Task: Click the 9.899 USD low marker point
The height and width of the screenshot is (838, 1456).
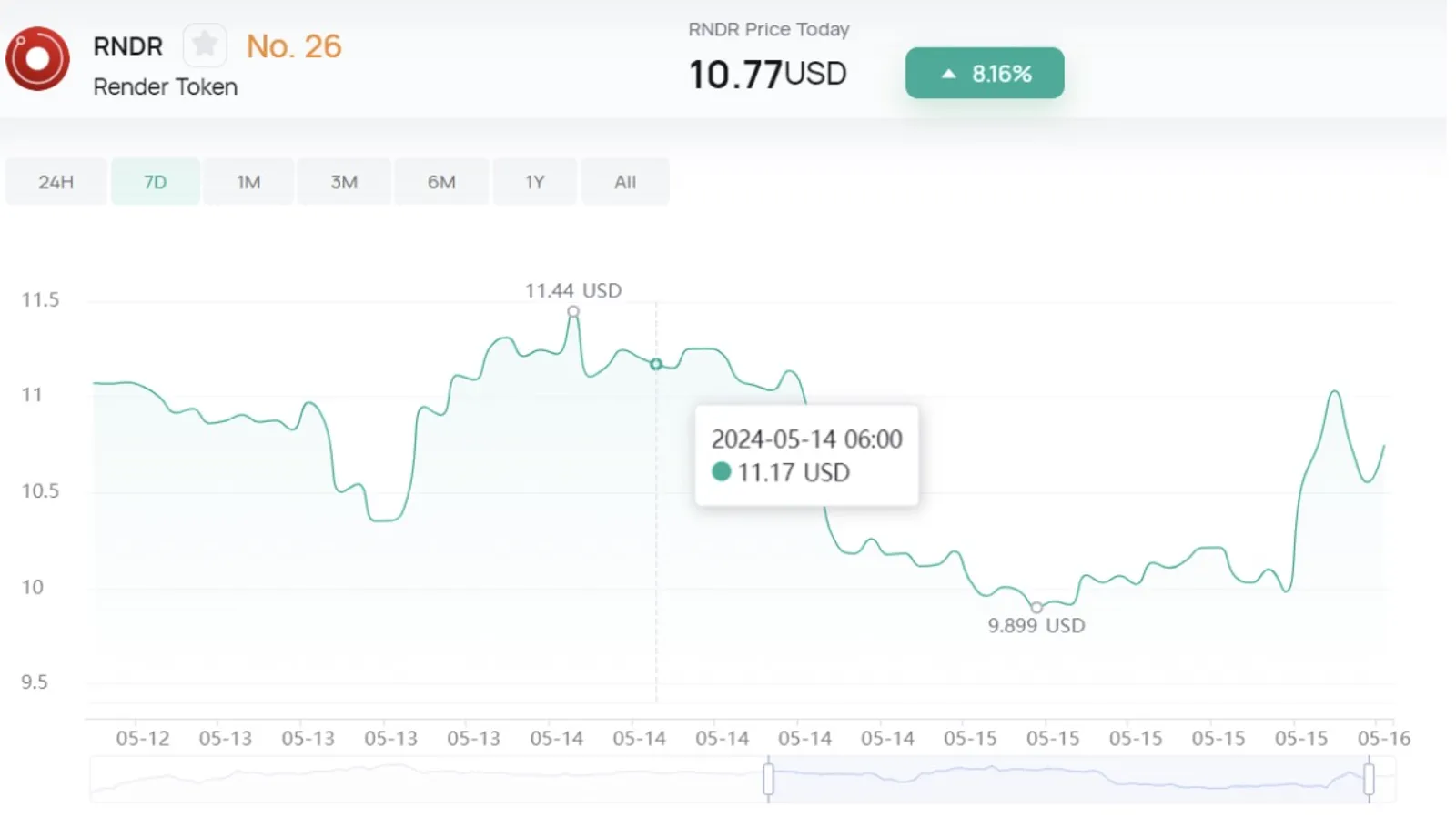Action: click(x=1036, y=607)
